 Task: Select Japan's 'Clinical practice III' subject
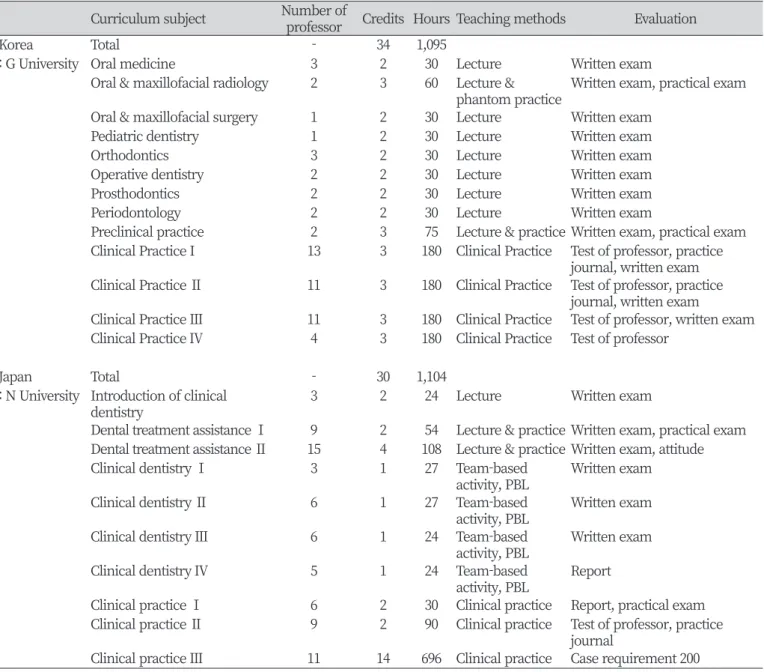click(146, 659)
